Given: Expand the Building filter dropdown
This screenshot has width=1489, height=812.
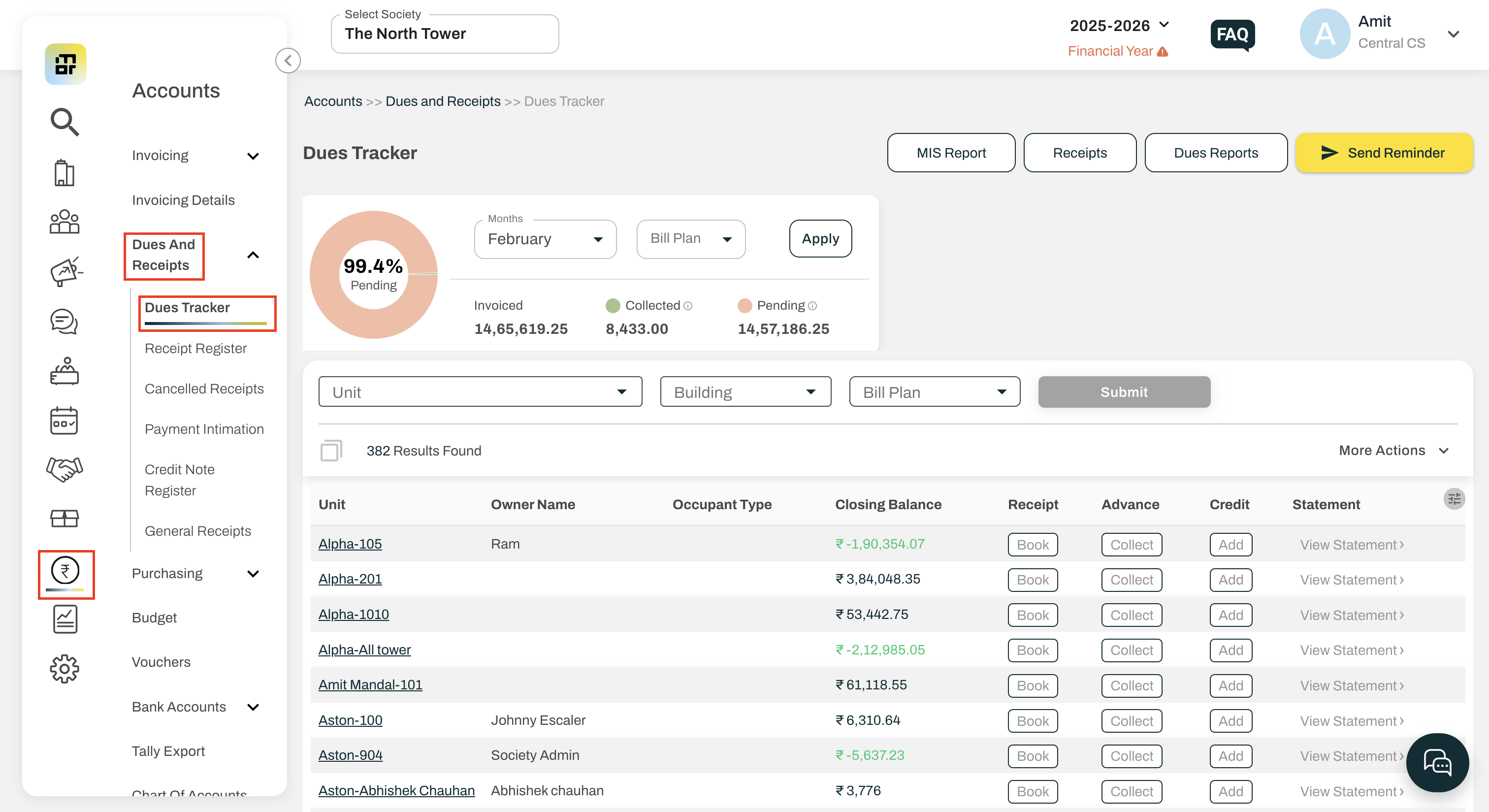Looking at the screenshot, I should tap(745, 392).
